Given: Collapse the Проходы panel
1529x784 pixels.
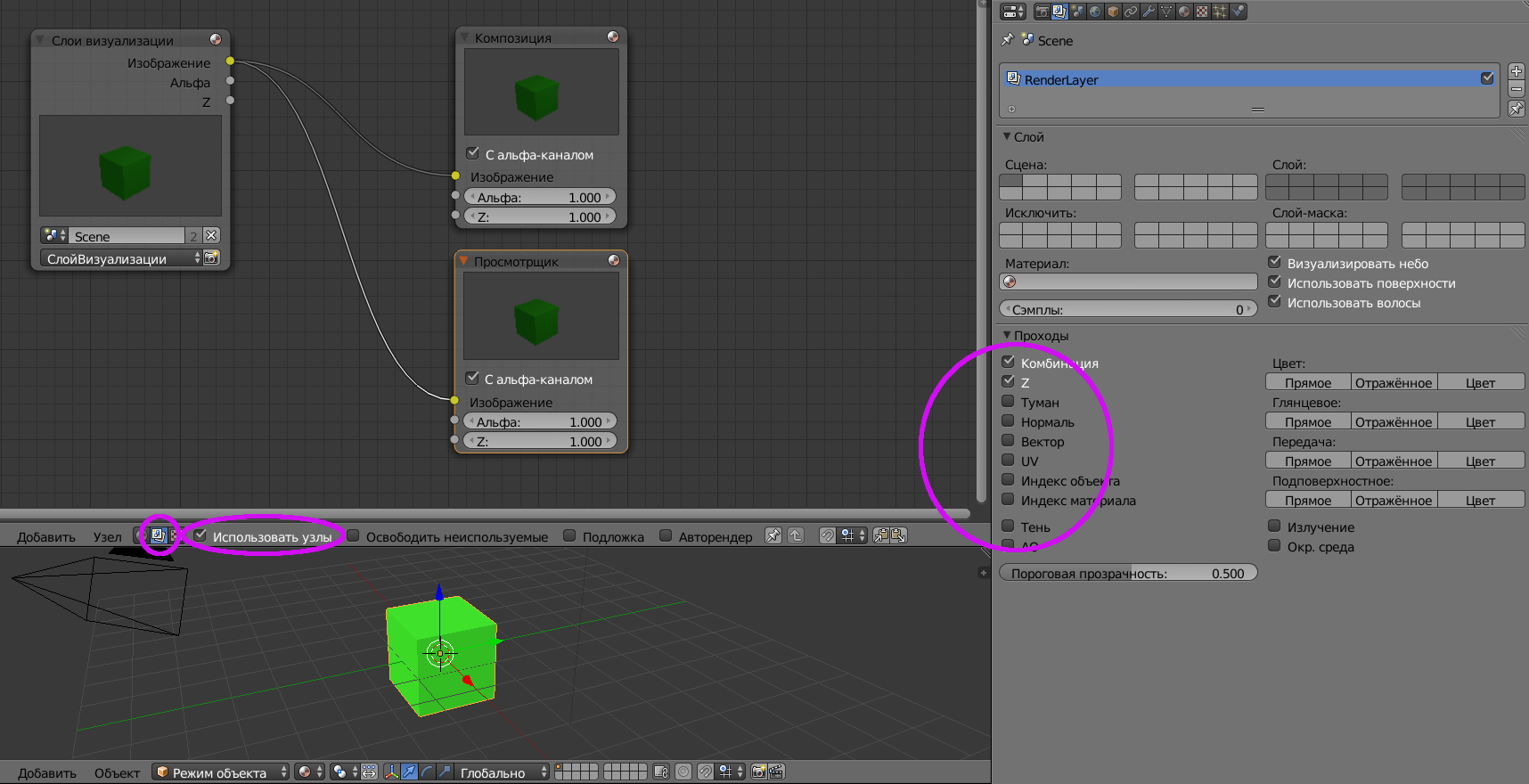Looking at the screenshot, I should (x=1007, y=335).
